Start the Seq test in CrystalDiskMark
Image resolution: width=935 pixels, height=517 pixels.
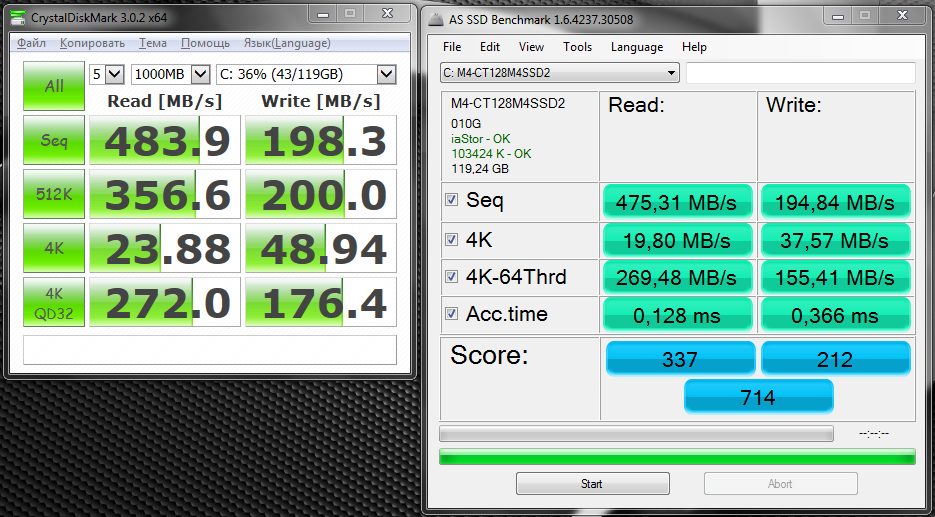54,140
